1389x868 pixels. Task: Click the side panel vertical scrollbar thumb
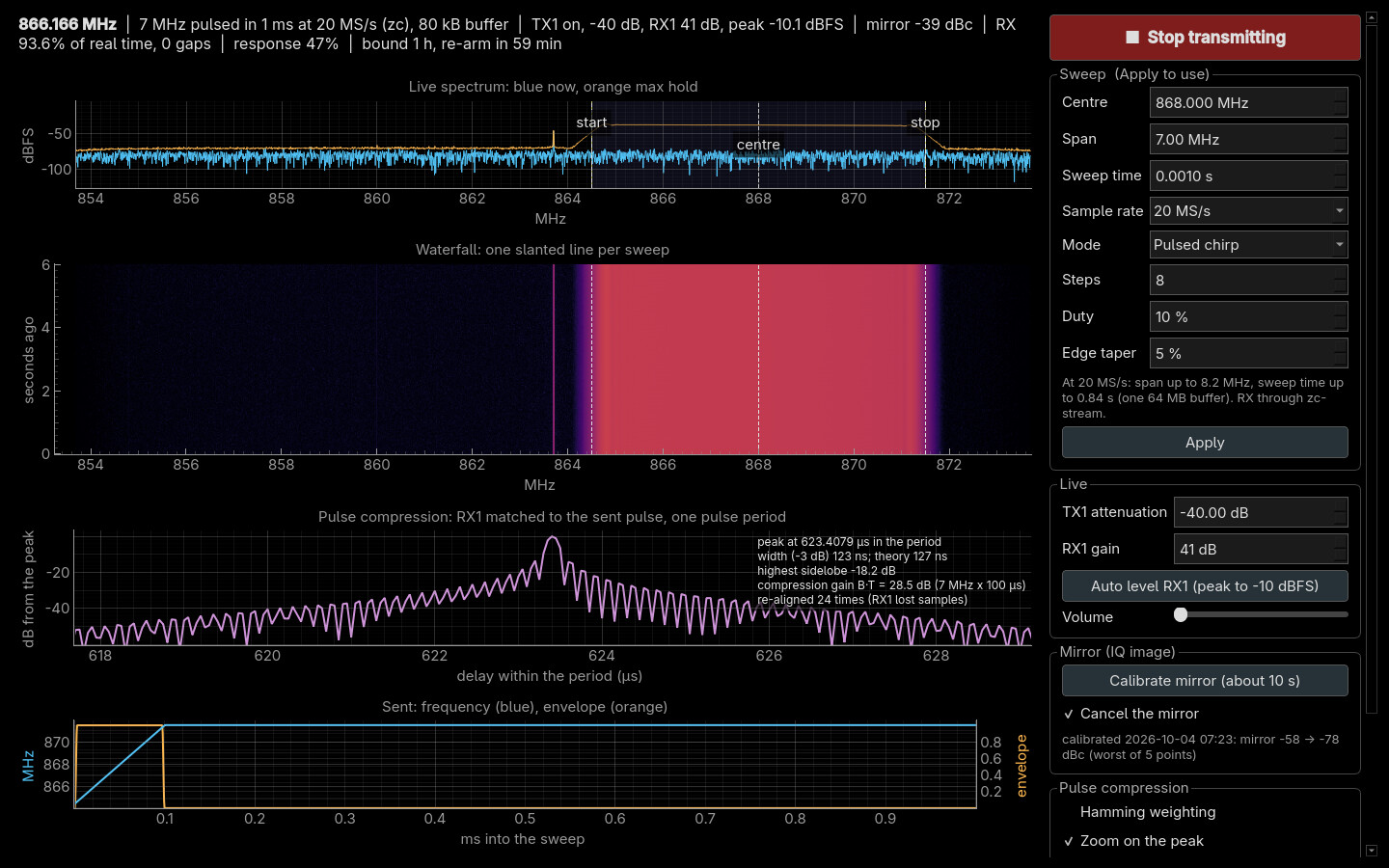(1372, 368)
